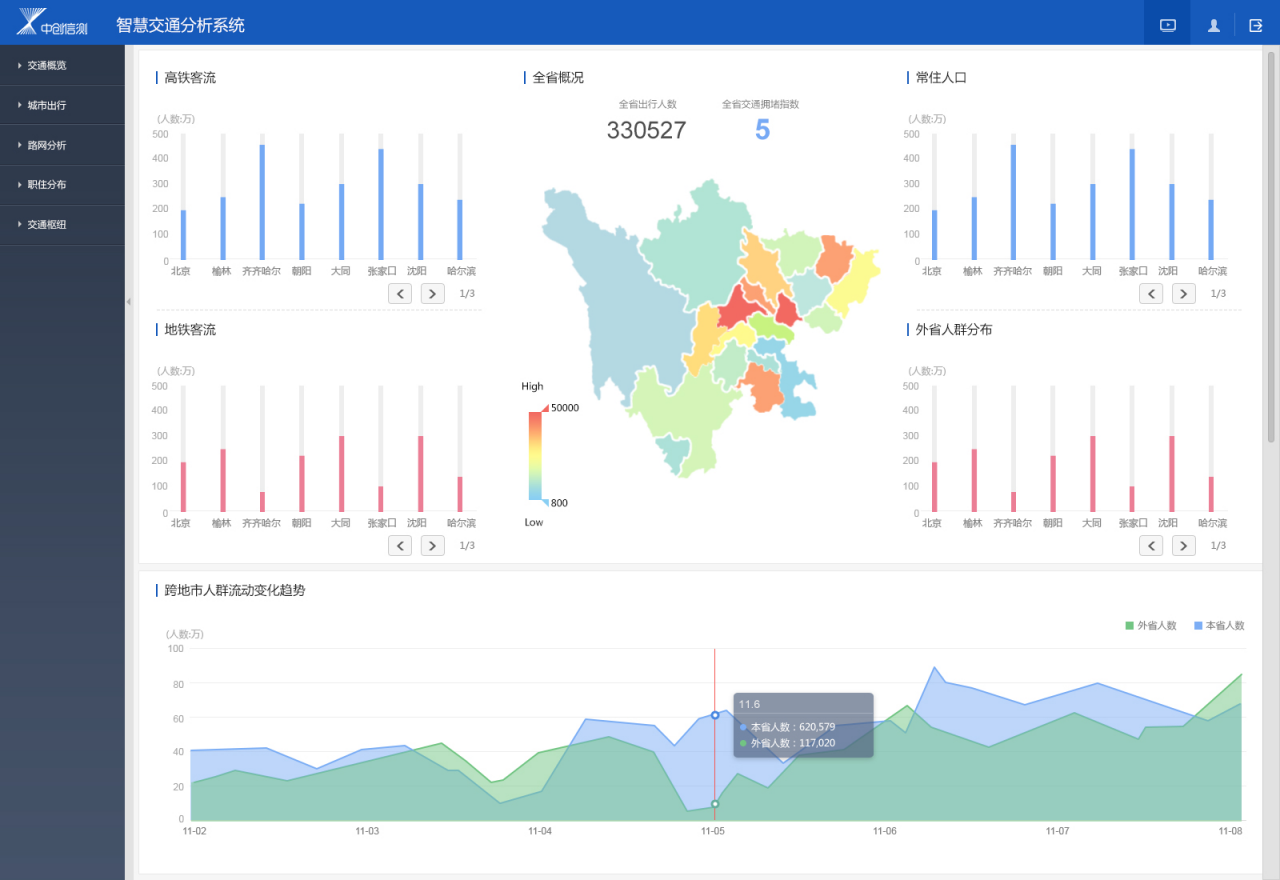Go to previous page of 地铁客流 chart
This screenshot has height=880, width=1280.
coord(400,545)
